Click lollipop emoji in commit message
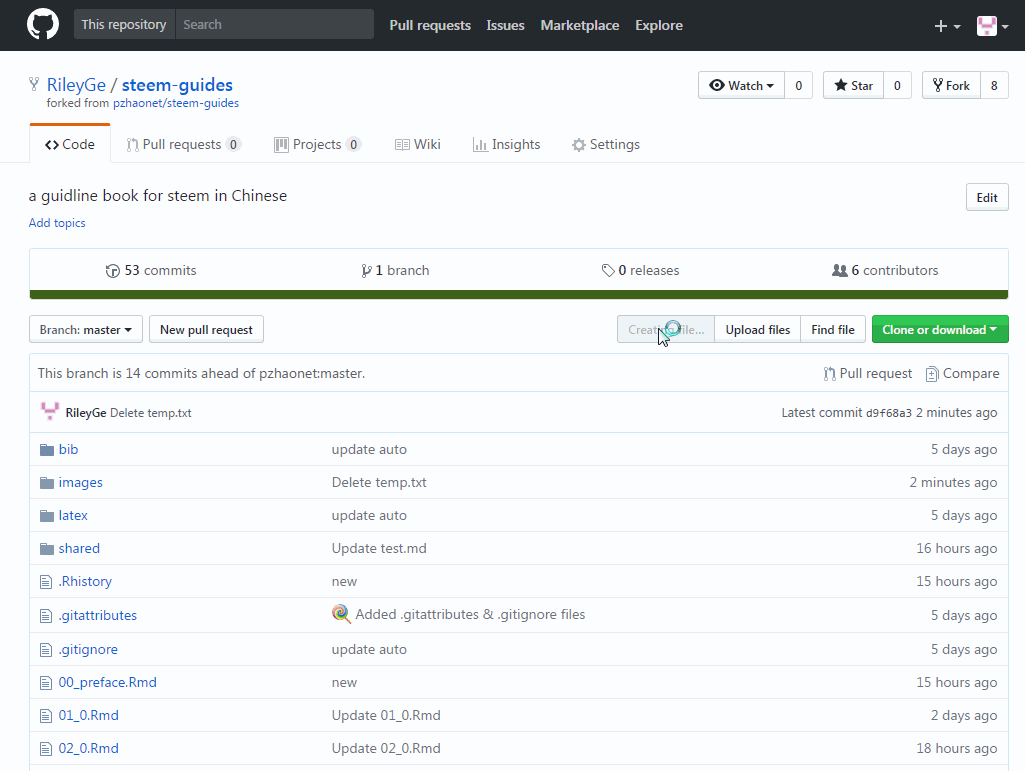The height and width of the screenshot is (771, 1025). pos(341,613)
